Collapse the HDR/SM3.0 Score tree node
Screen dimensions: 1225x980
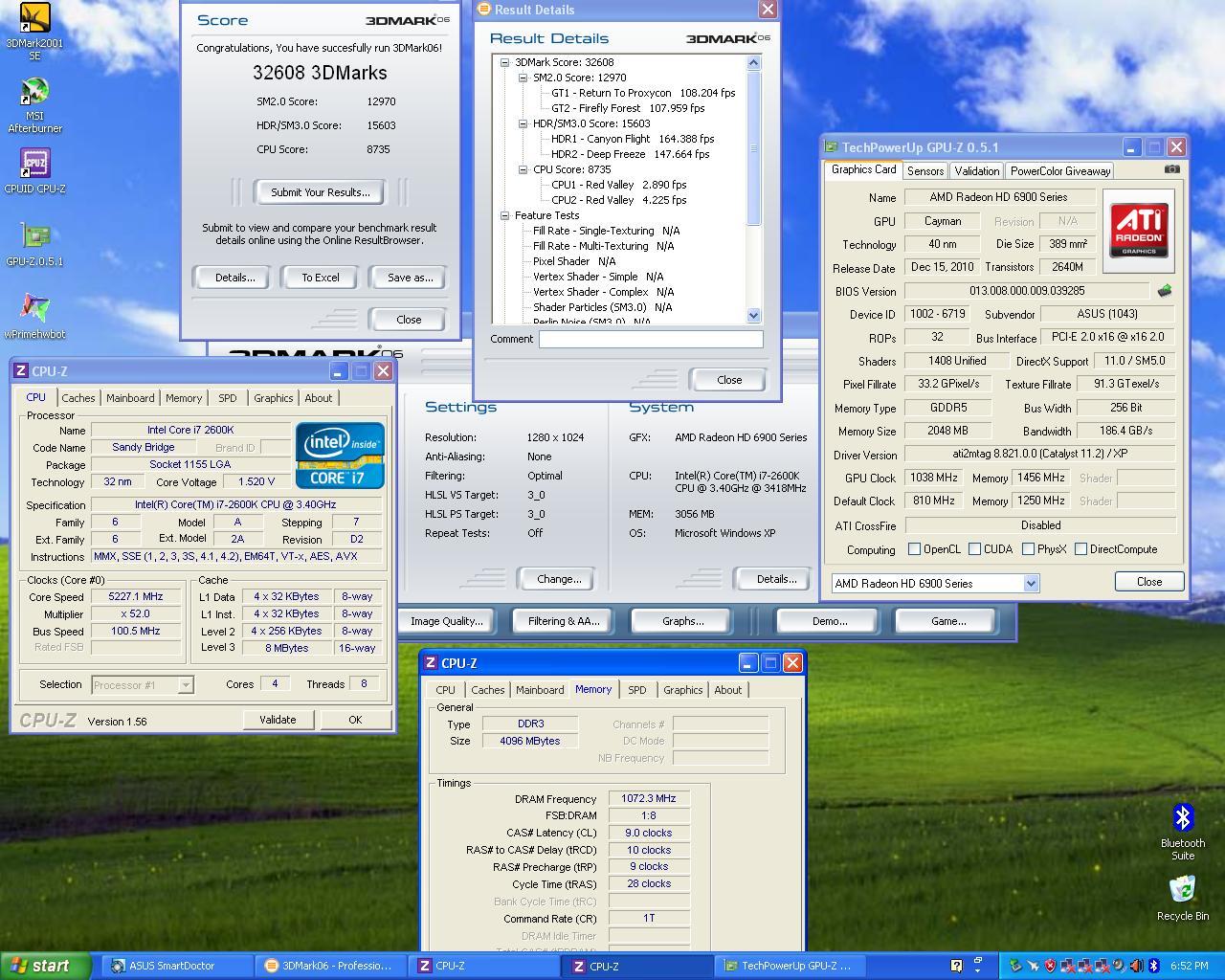click(x=523, y=123)
